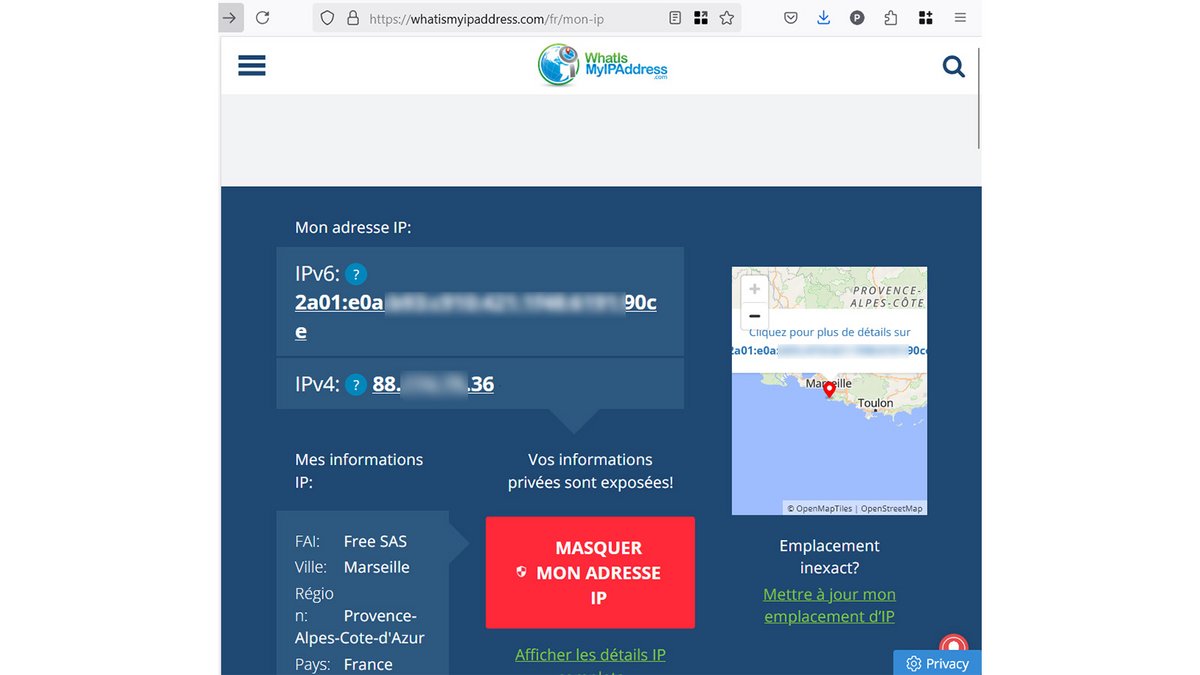
Task: Click the Marseille city value text
Action: tap(377, 567)
